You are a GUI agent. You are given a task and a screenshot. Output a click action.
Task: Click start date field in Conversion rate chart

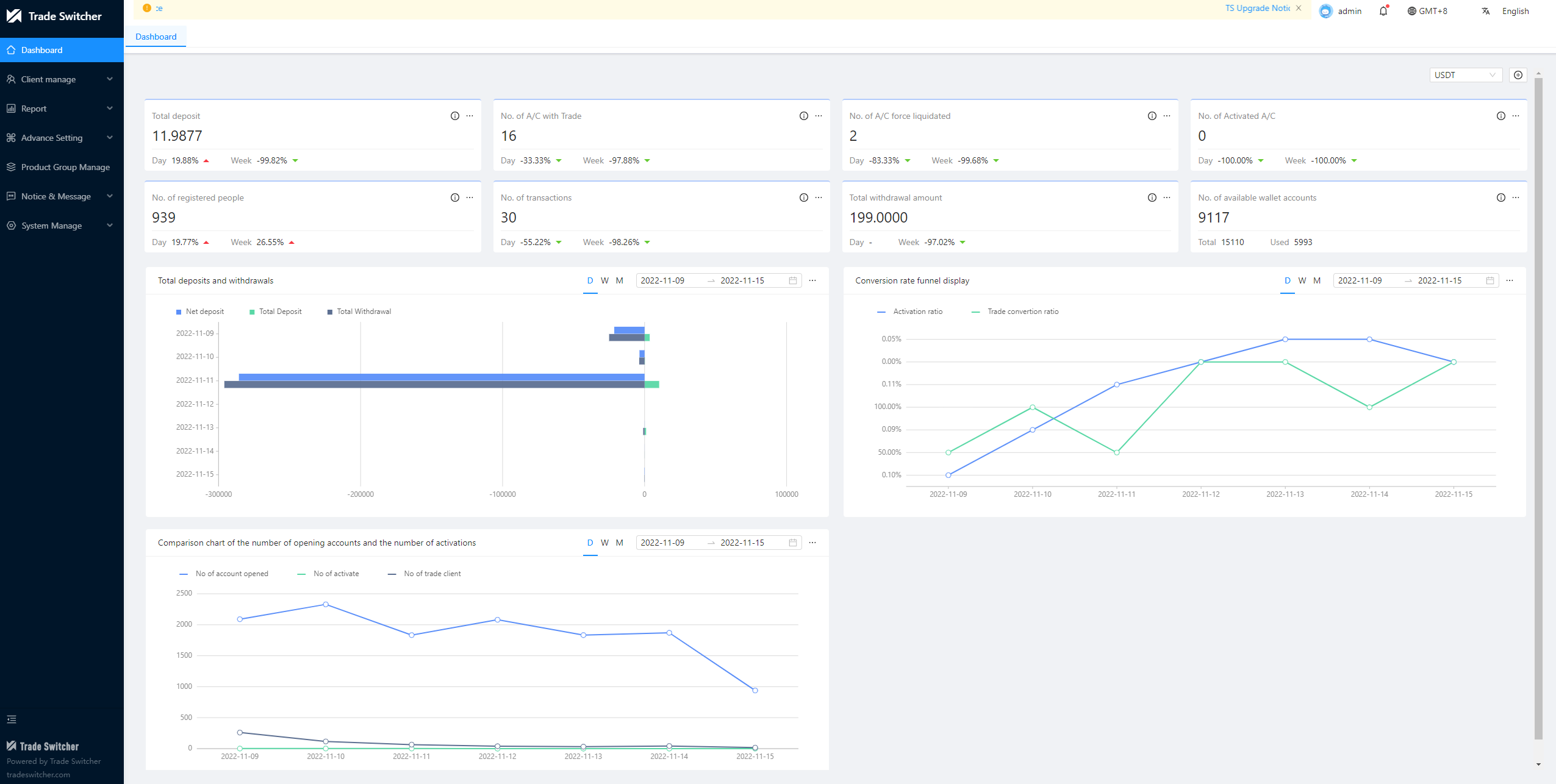click(x=1360, y=280)
